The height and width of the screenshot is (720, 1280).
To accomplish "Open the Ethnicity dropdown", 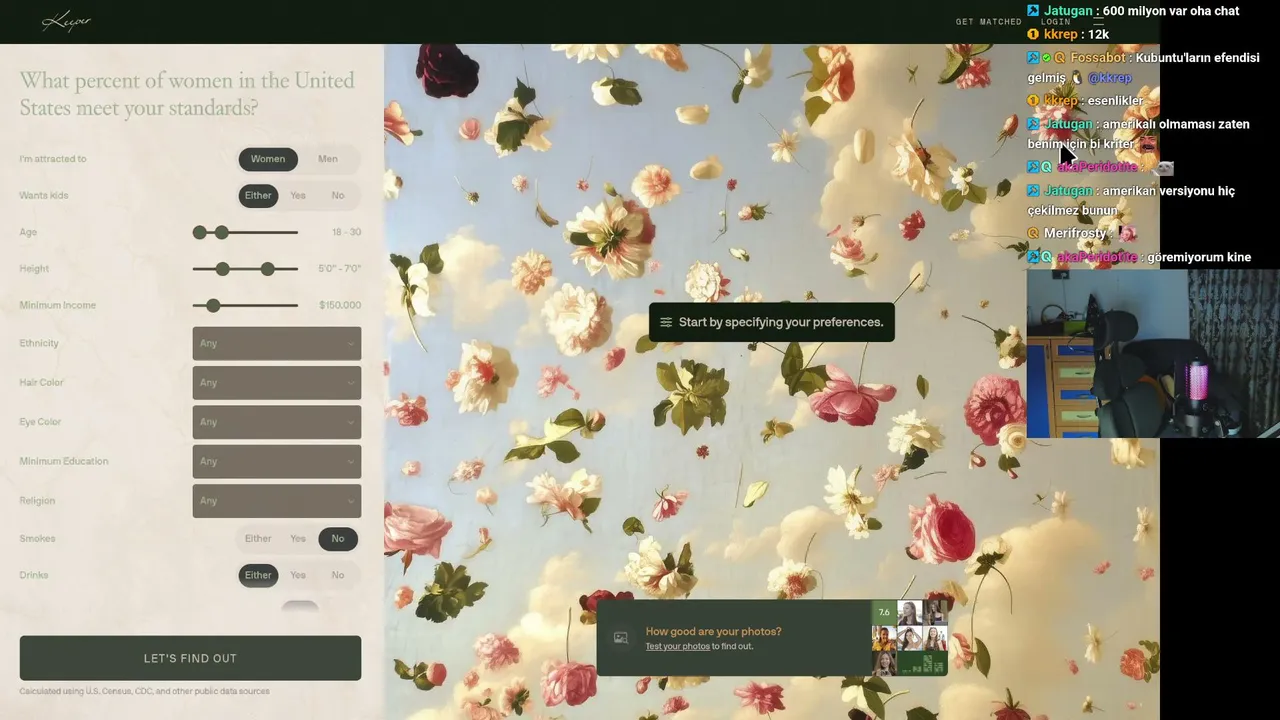I will pyautogui.click(x=277, y=343).
